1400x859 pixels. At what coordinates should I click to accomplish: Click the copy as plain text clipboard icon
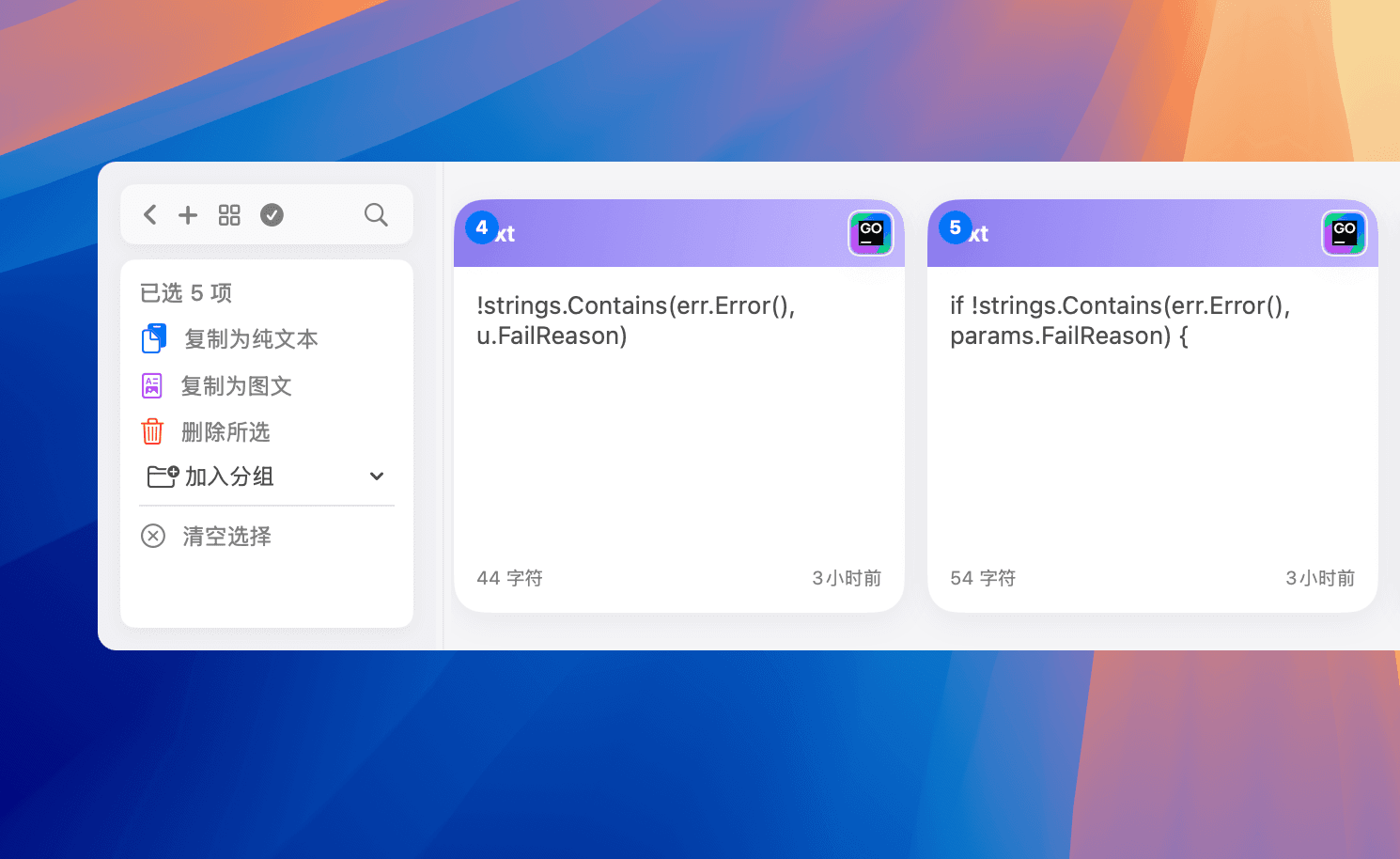click(x=154, y=338)
